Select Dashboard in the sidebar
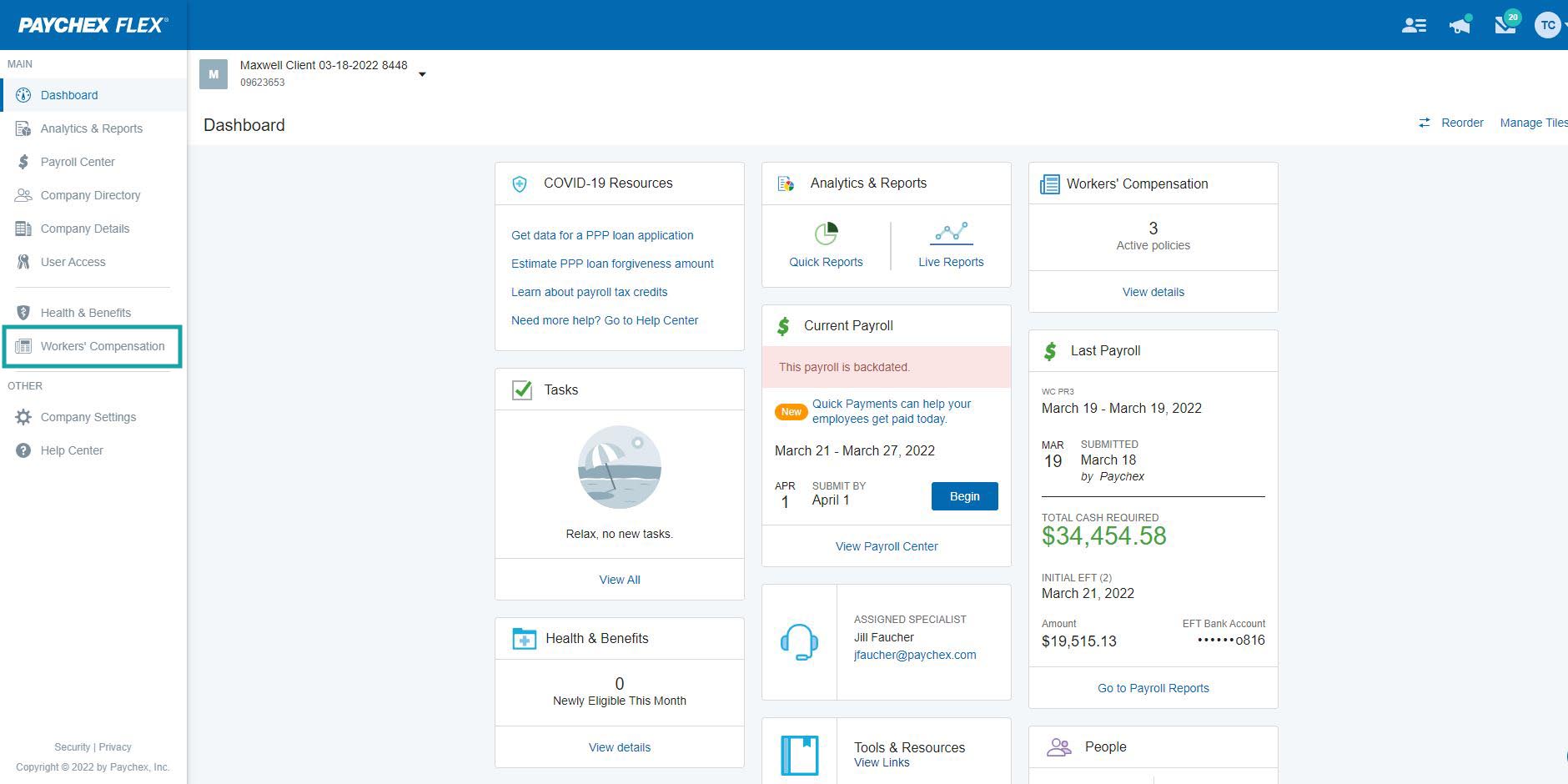This screenshot has width=1568, height=784. [x=93, y=95]
